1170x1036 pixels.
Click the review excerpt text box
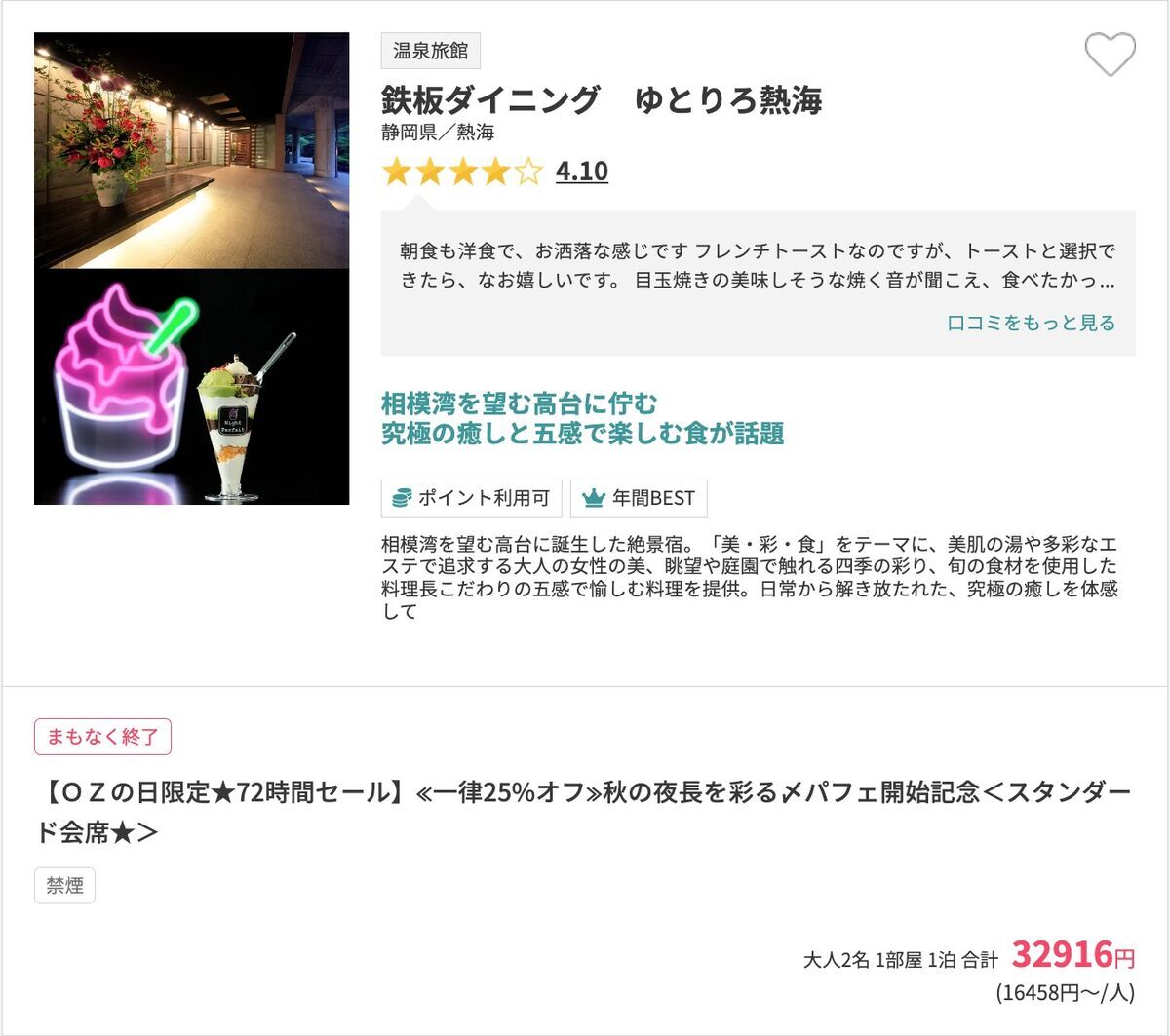758,282
